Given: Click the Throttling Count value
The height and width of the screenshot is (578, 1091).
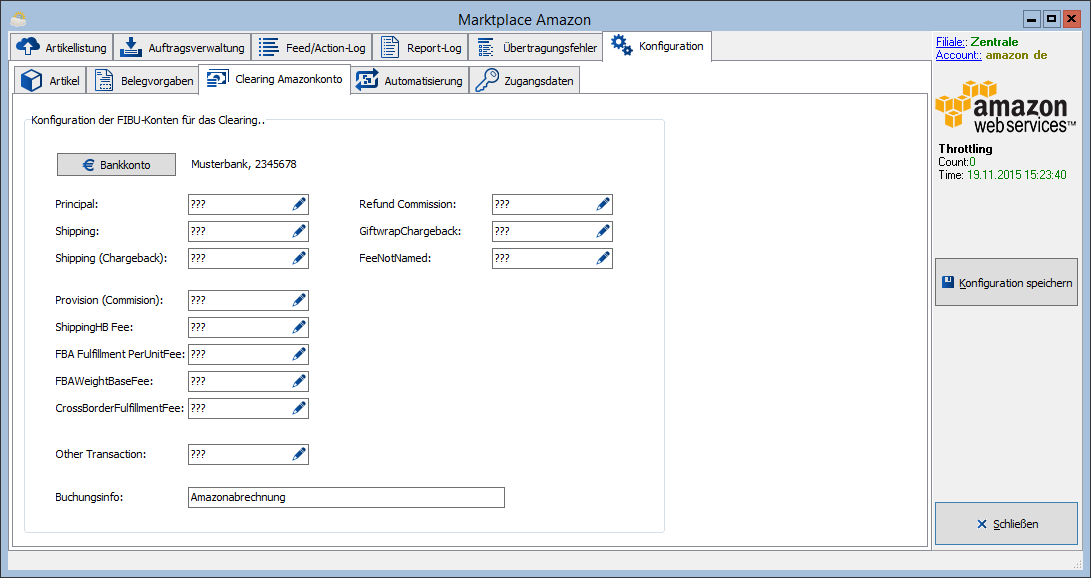Looking at the screenshot, I should pyautogui.click(x=973, y=162).
